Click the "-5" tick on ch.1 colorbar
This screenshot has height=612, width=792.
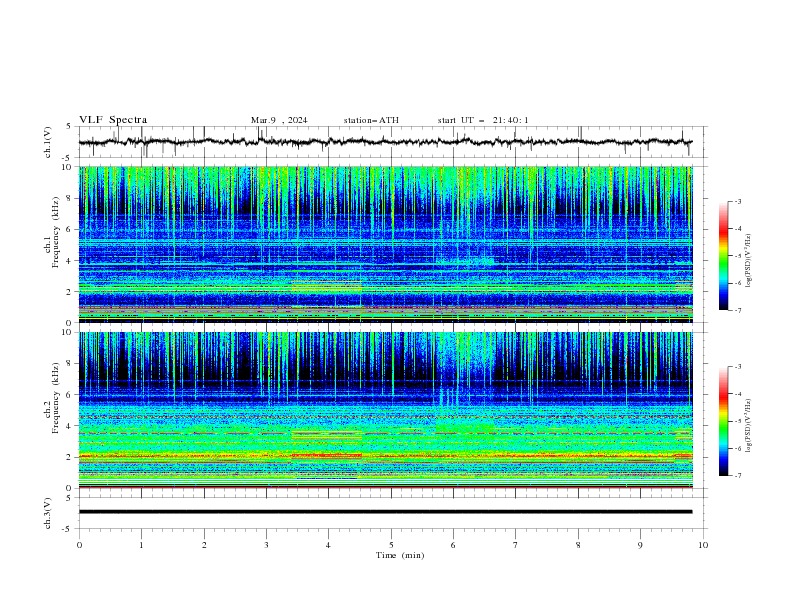click(x=738, y=256)
